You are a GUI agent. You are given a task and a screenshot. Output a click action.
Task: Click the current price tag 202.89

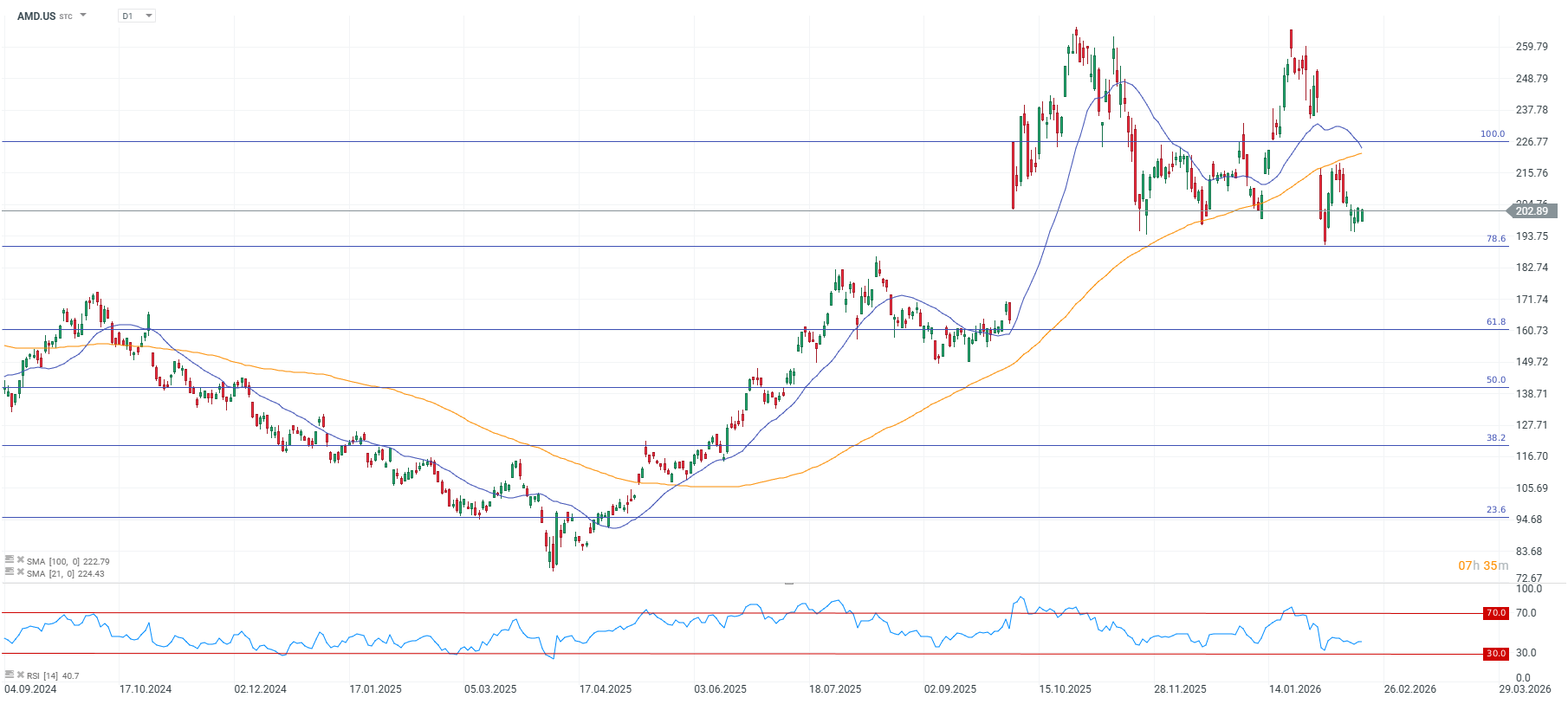pos(1532,211)
